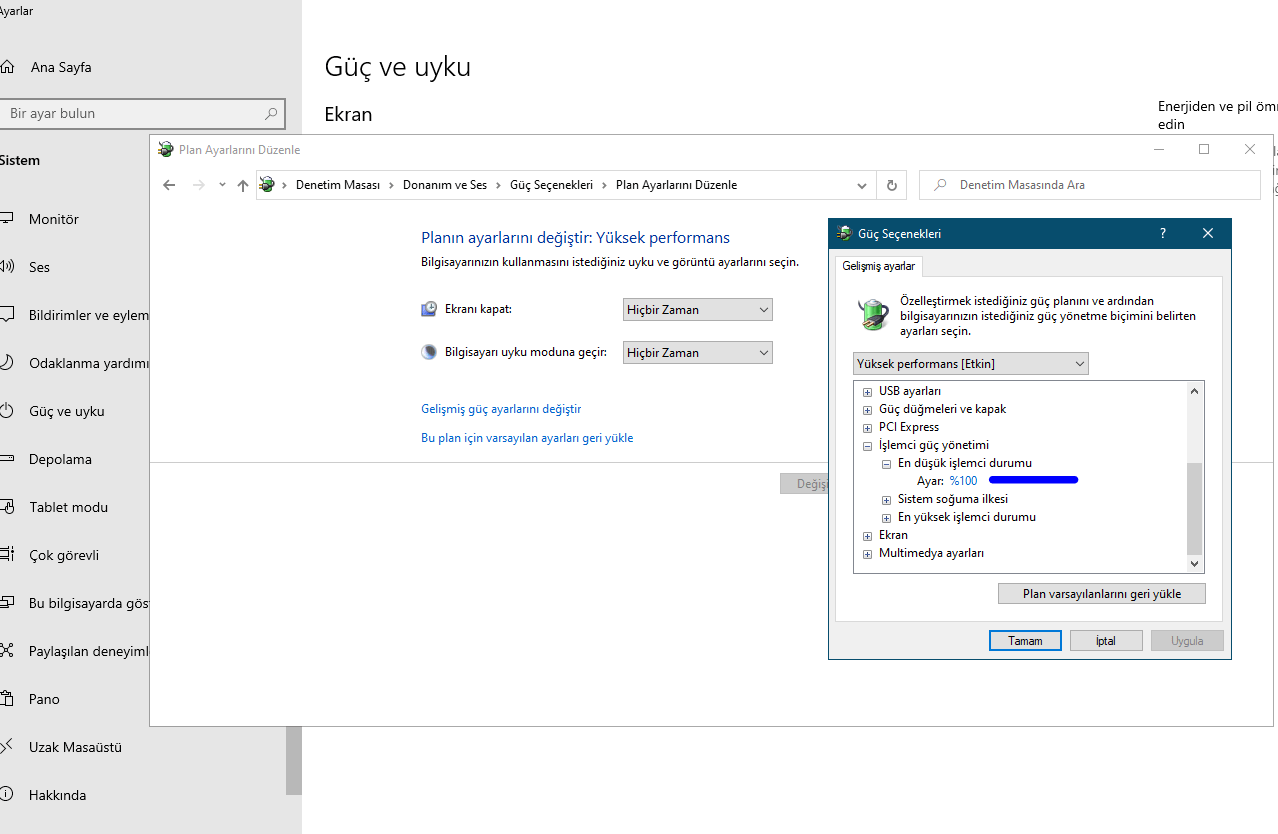
Task: Open Ekranı kapat Hiçbir Zaman dropdown
Action: (698, 310)
